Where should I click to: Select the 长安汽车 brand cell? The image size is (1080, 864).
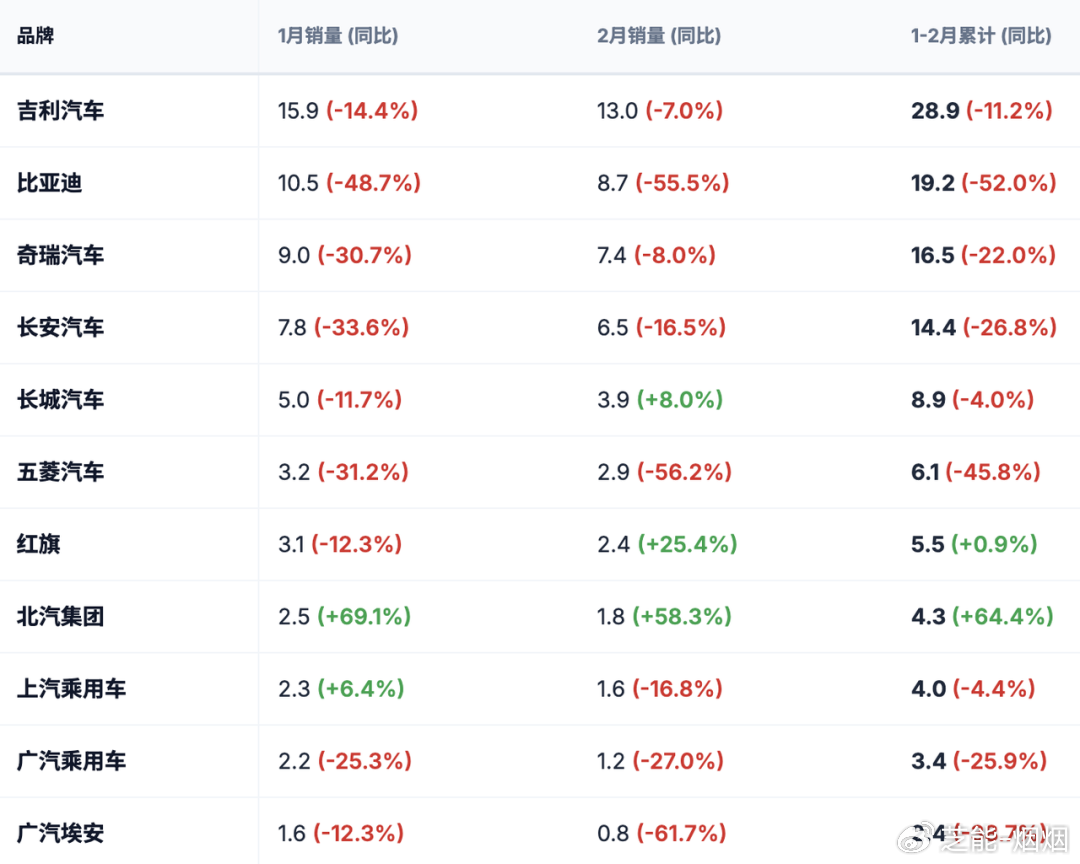tap(61, 327)
